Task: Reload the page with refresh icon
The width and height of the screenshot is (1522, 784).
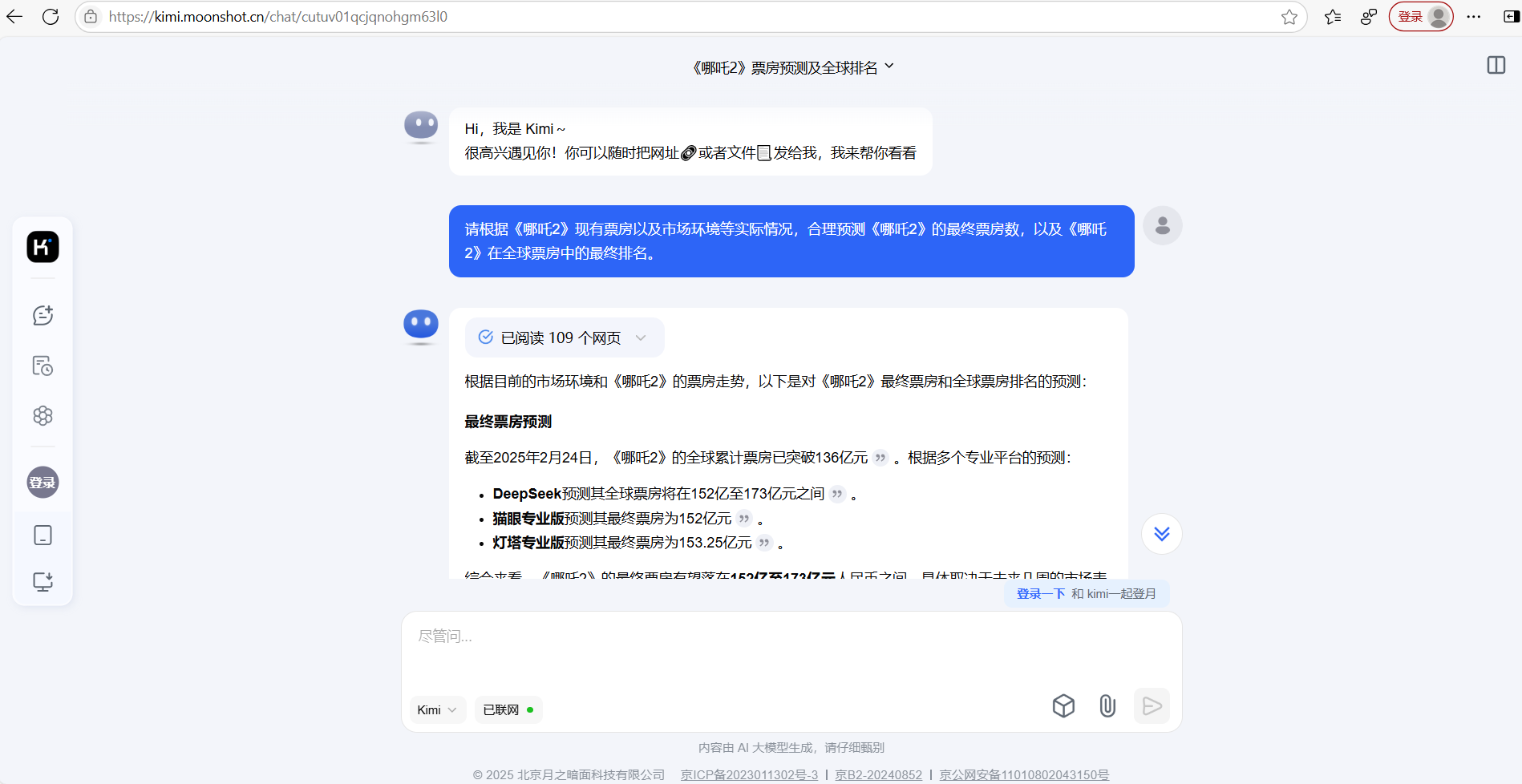Action: [x=51, y=17]
